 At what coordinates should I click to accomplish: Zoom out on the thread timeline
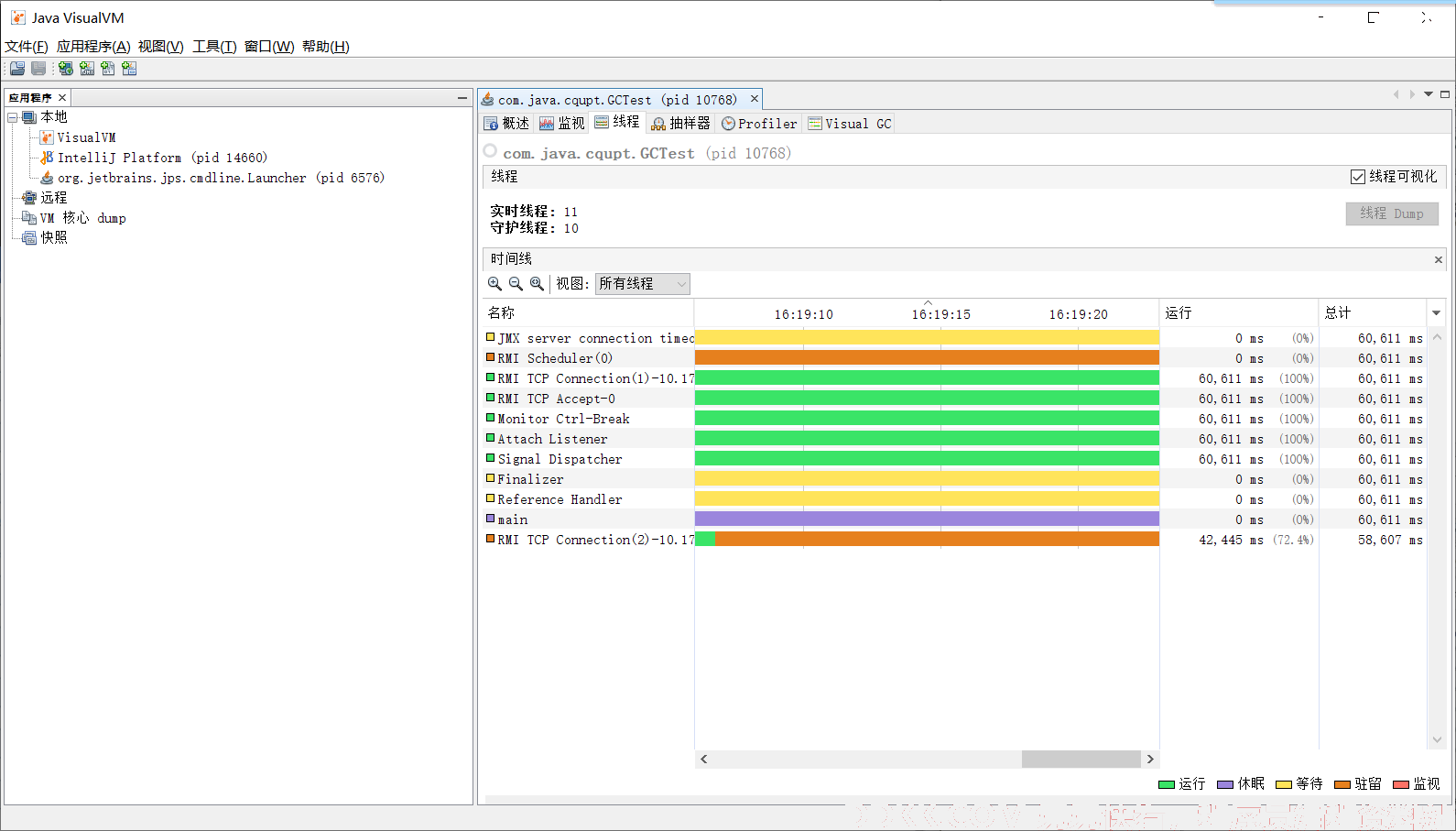click(x=516, y=284)
